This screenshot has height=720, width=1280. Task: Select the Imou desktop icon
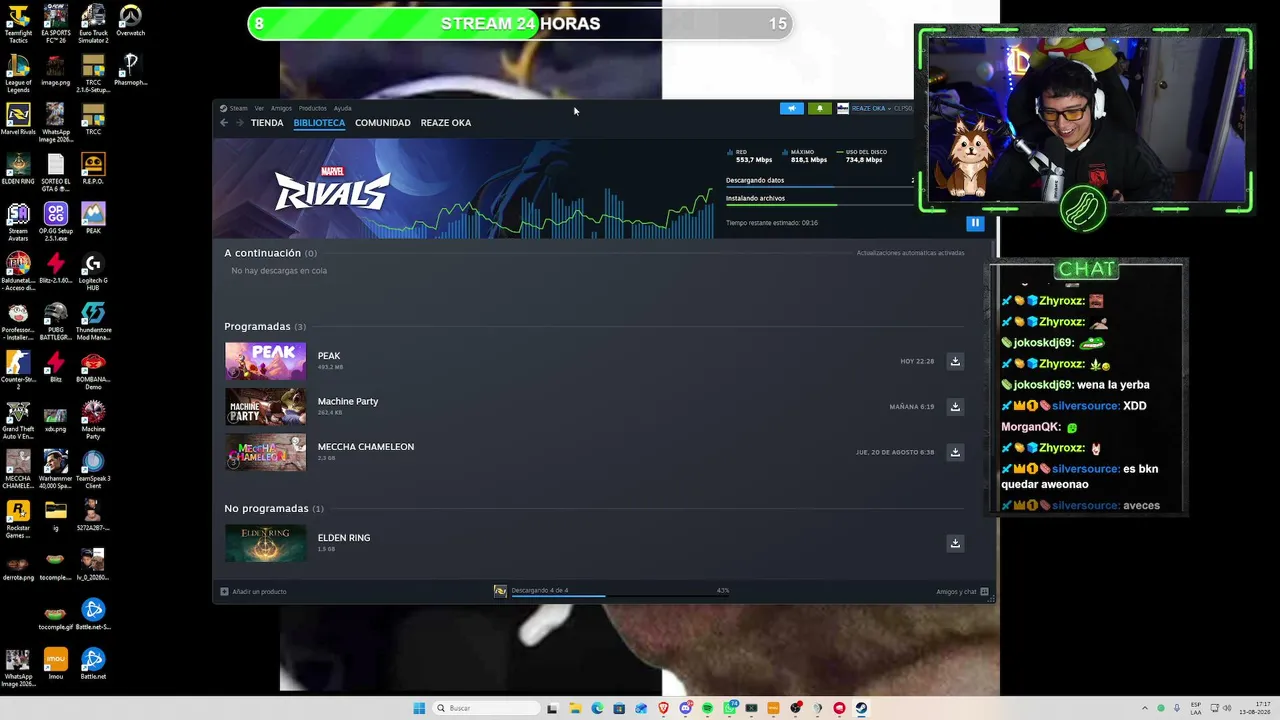coord(56,664)
